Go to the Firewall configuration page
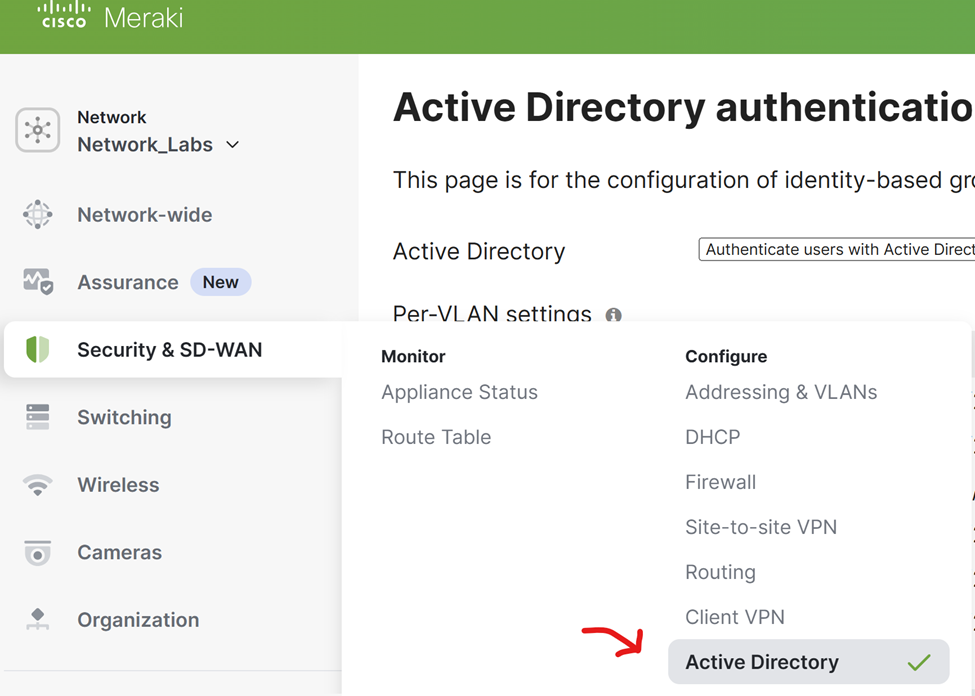 tap(721, 482)
